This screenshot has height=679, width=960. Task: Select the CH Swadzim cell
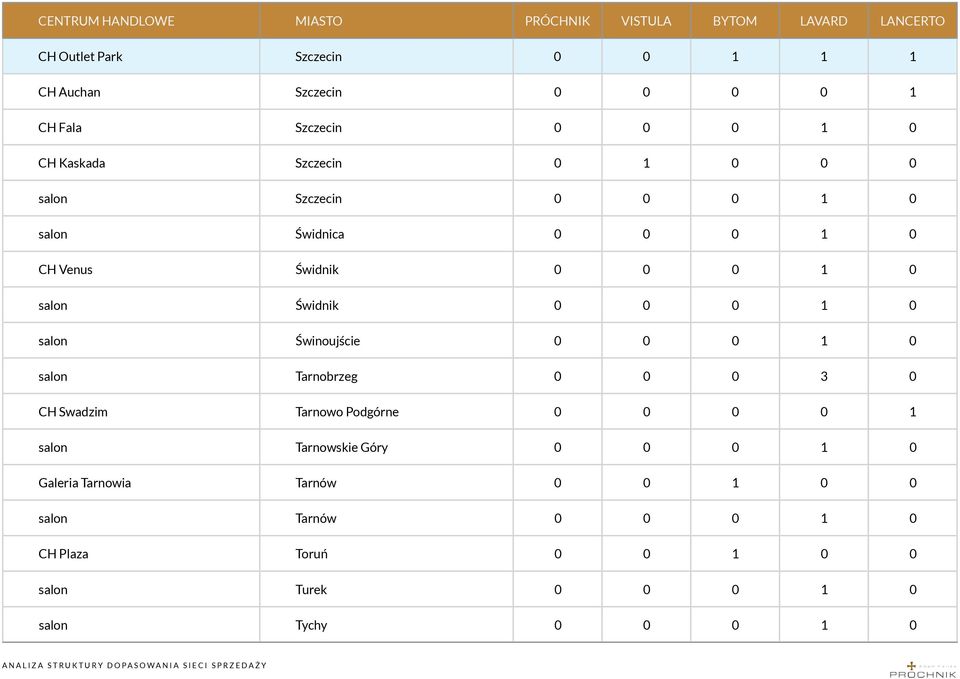point(73,412)
